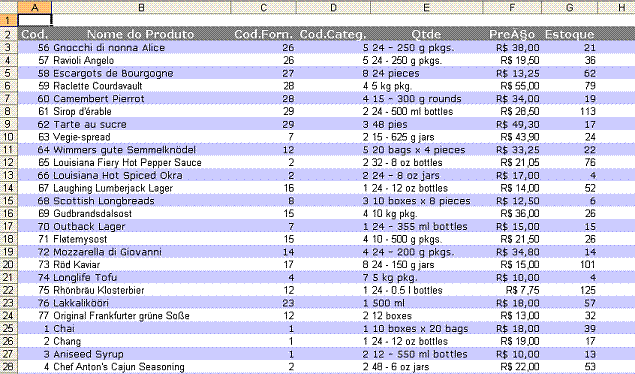
Task: Select the 'Gnocchi di nonna Alice' cell
Action: tap(141, 47)
